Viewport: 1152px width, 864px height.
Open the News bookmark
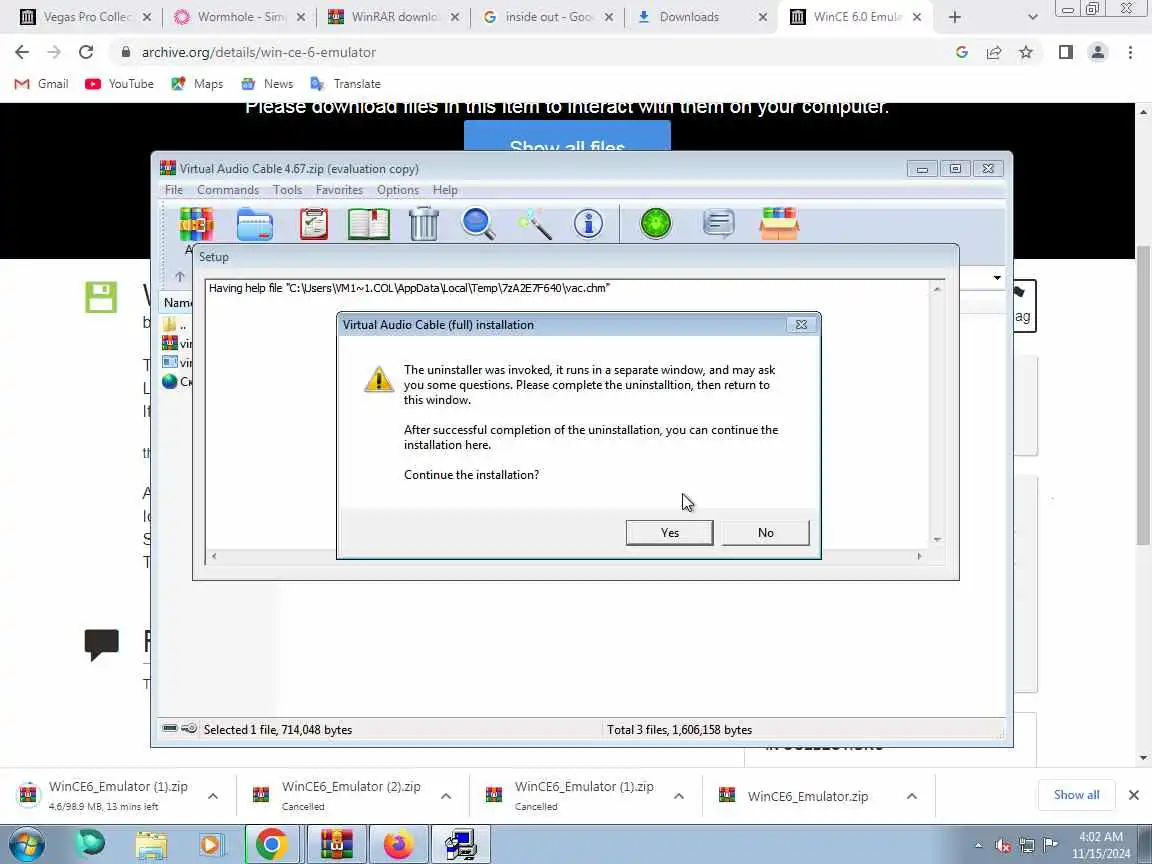(267, 84)
